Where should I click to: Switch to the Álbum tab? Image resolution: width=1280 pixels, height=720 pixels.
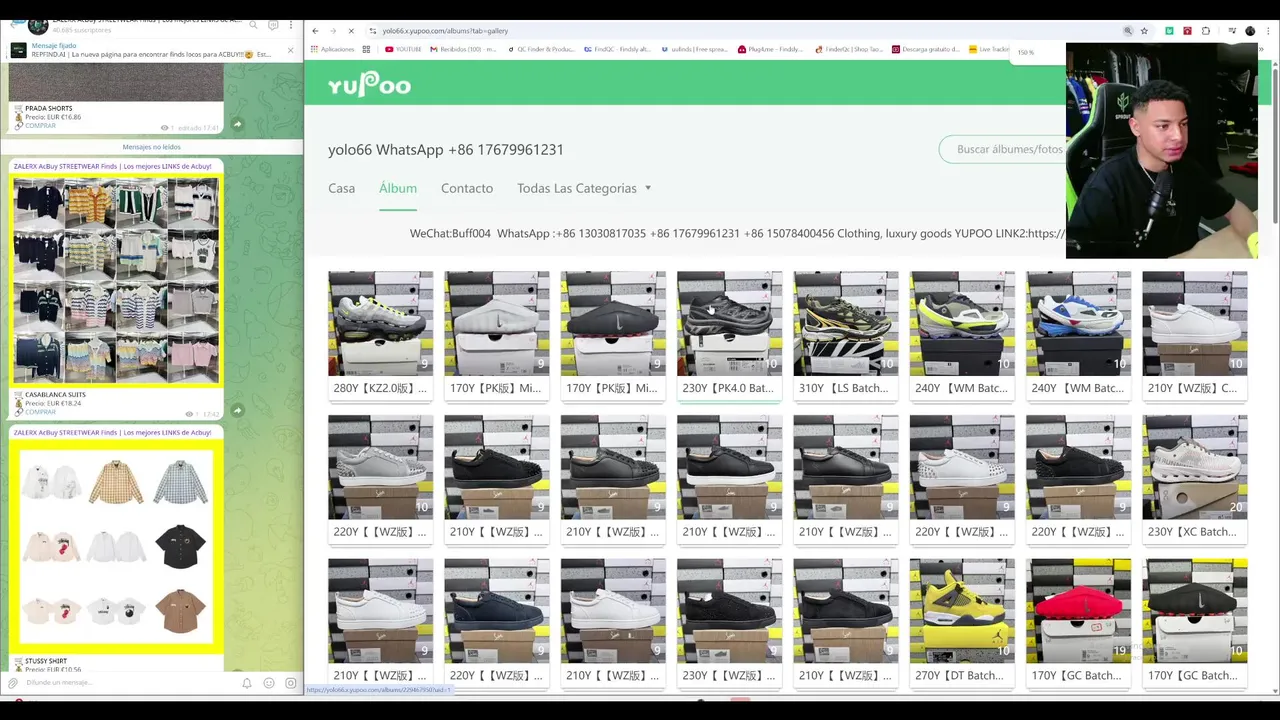(398, 188)
